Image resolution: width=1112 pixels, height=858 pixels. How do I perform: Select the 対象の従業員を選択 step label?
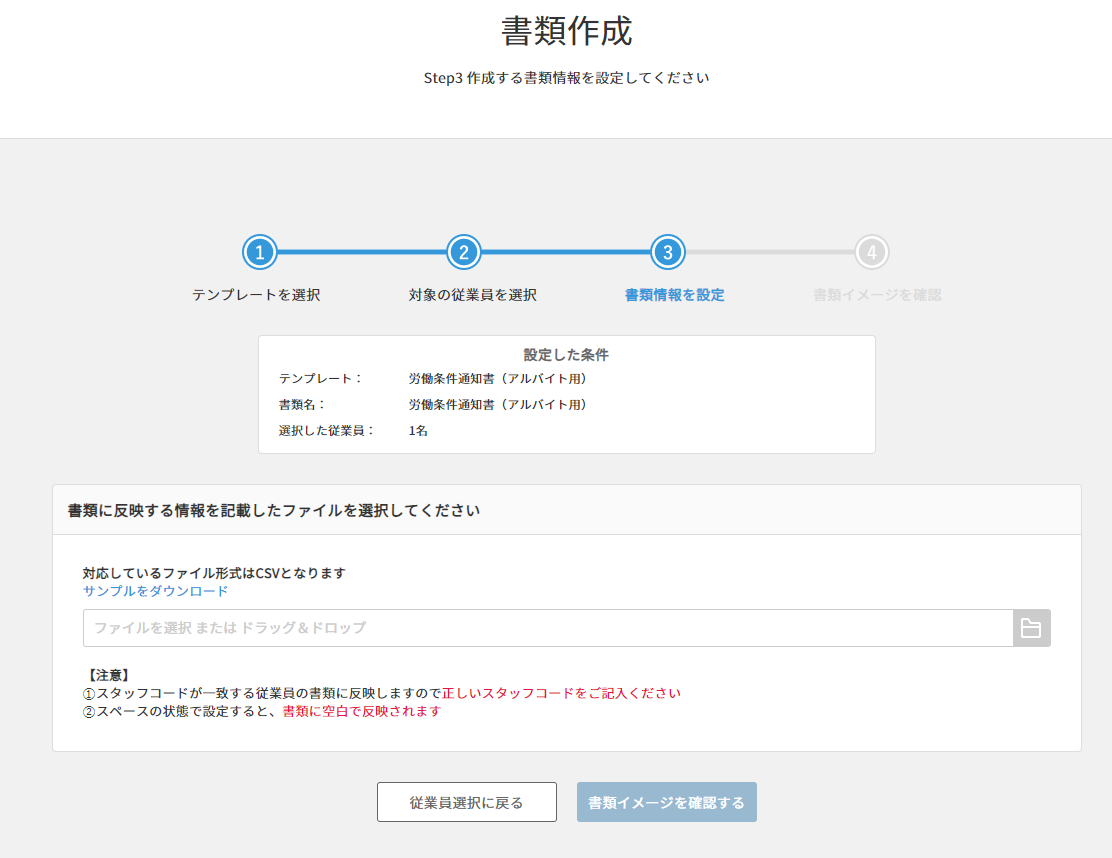point(473,295)
